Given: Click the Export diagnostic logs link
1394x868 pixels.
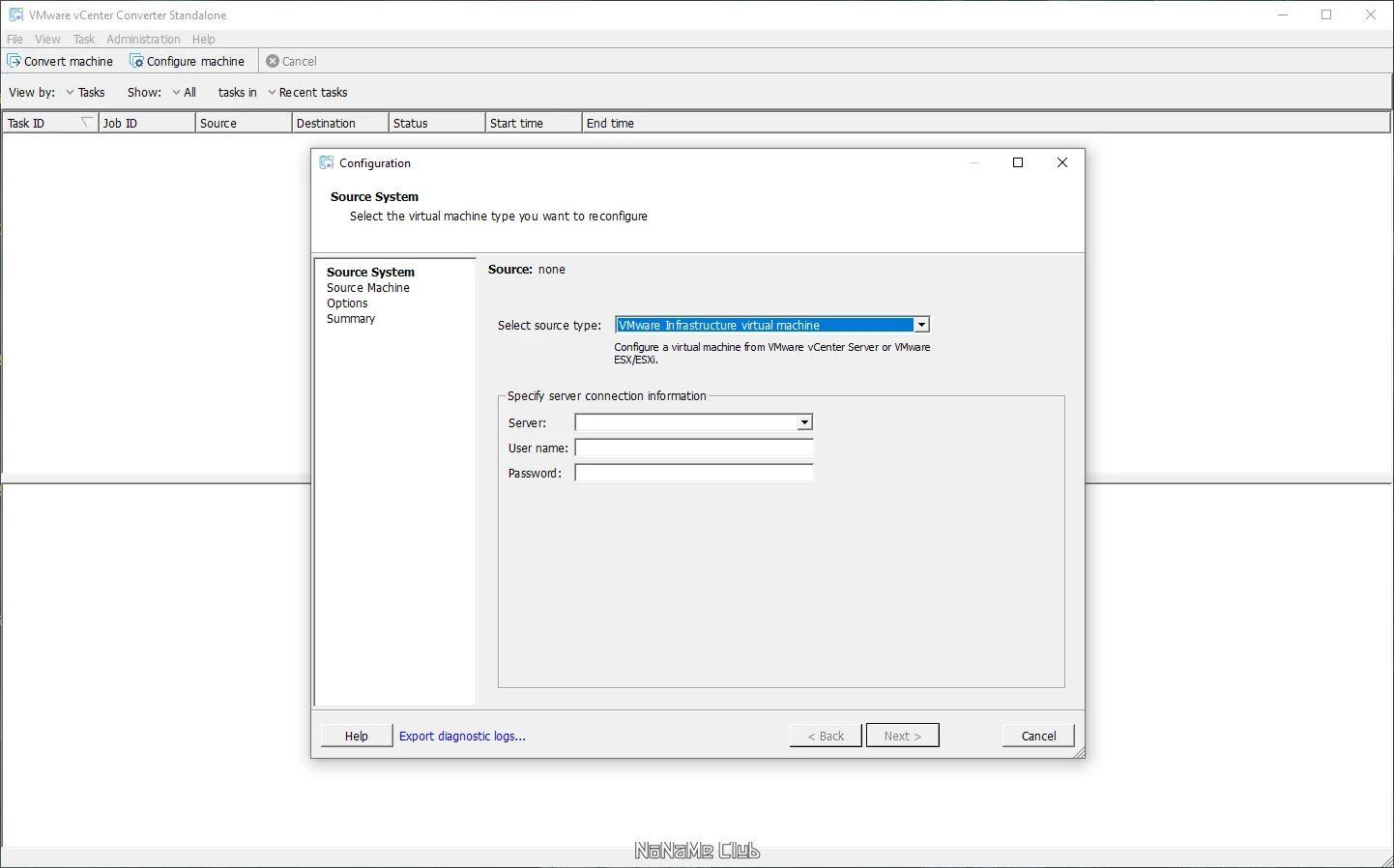Looking at the screenshot, I should pos(462,736).
